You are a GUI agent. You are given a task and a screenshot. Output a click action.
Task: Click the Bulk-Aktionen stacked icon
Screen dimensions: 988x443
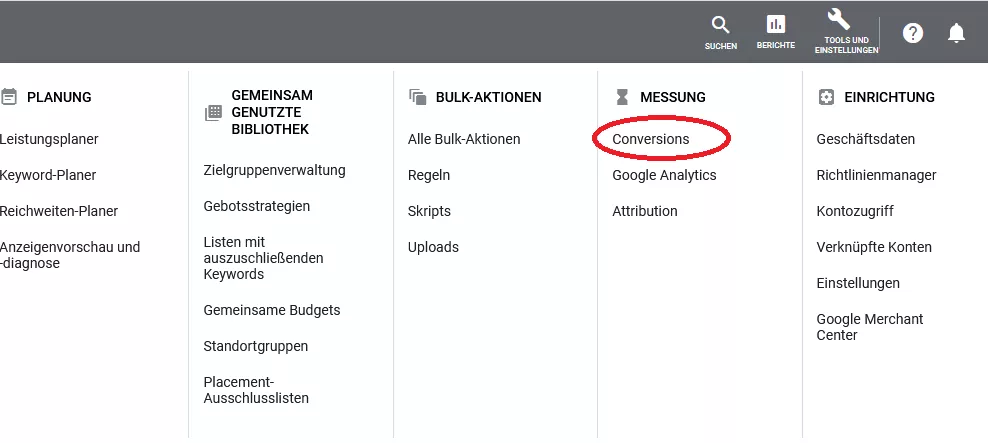[417, 96]
